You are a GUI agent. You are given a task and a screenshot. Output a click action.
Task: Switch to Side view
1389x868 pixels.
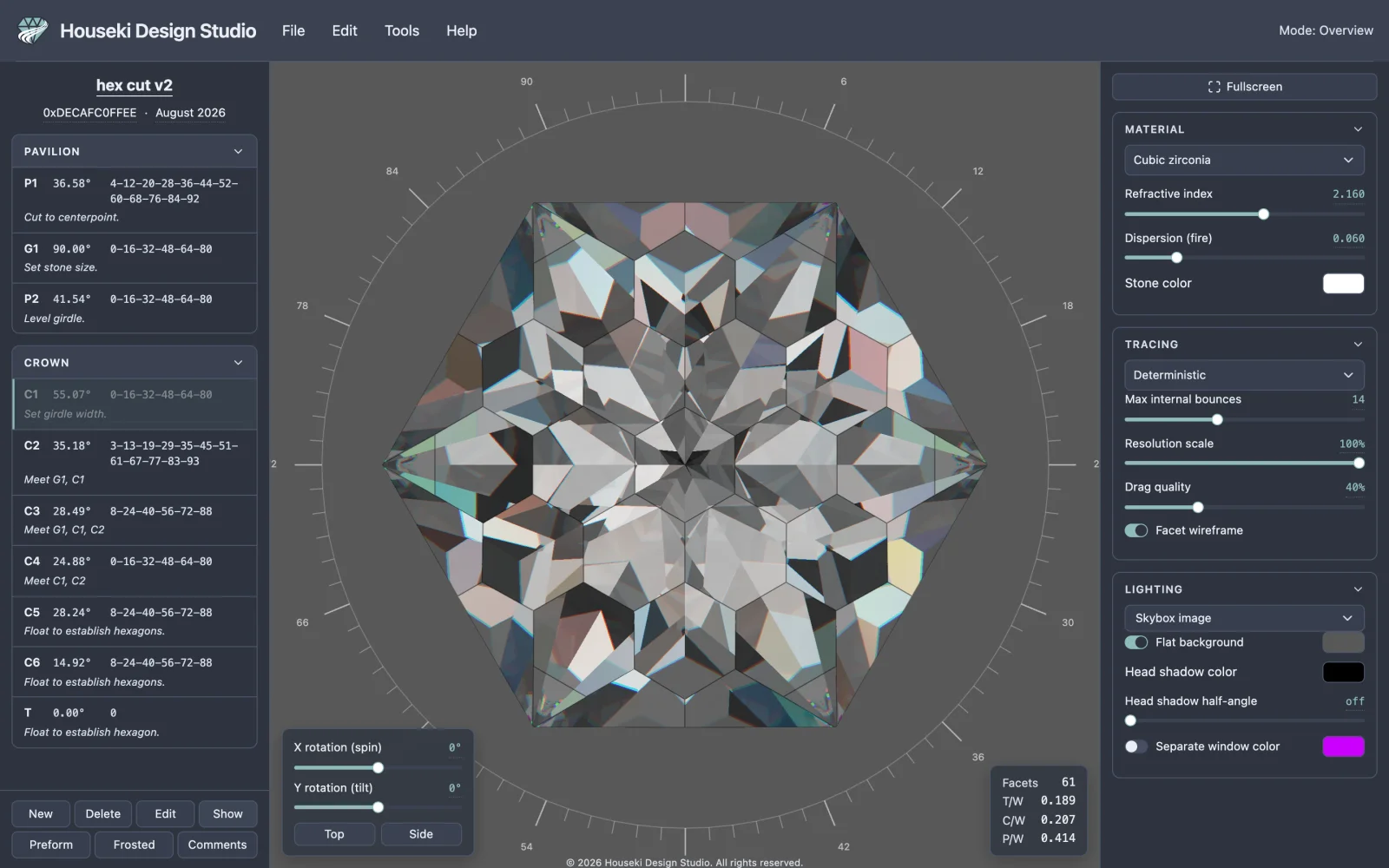(x=421, y=834)
